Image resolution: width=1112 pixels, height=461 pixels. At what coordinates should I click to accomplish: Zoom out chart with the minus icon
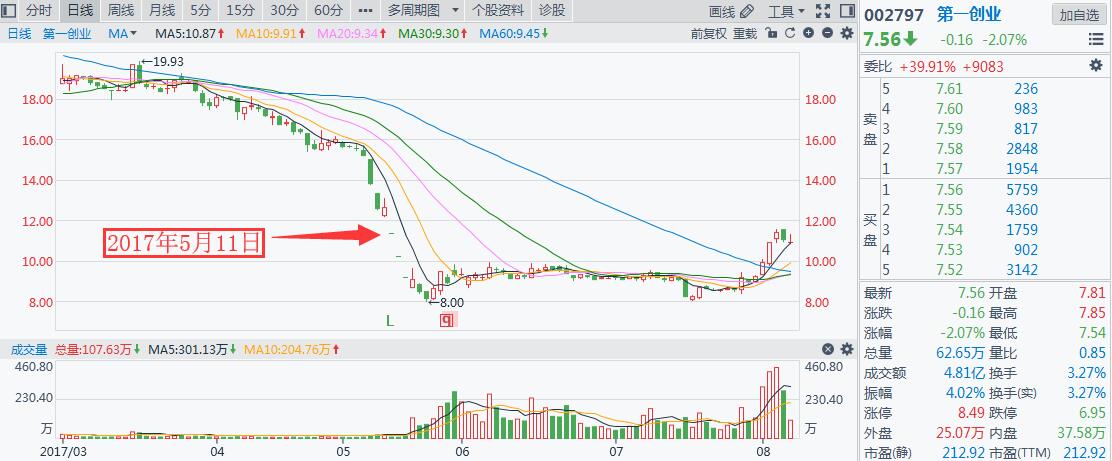827,33
